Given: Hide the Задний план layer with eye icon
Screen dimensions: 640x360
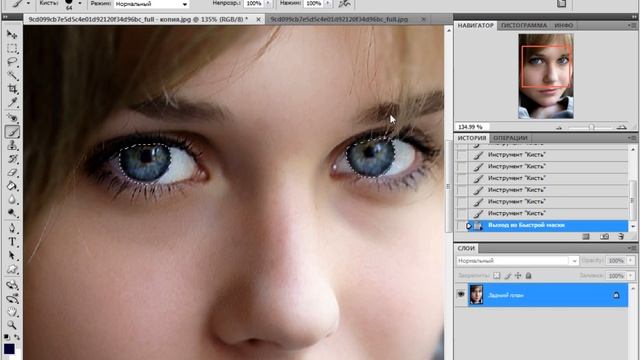Looking at the screenshot, I should coord(461,294).
